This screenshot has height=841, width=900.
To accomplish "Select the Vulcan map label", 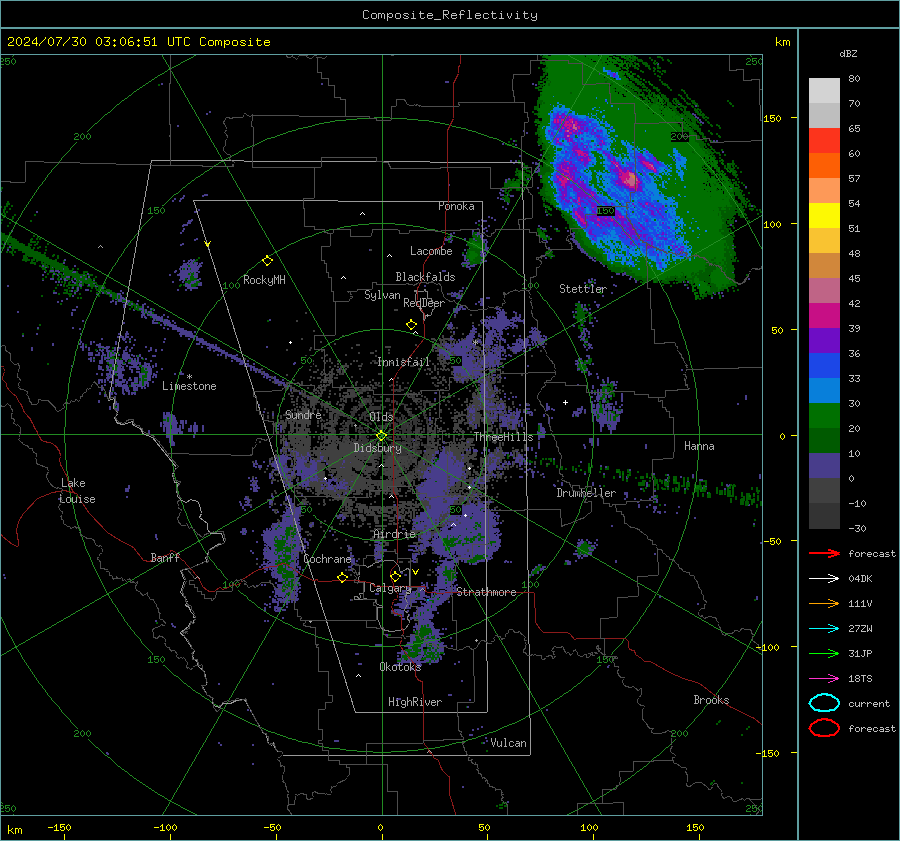I will (x=509, y=743).
